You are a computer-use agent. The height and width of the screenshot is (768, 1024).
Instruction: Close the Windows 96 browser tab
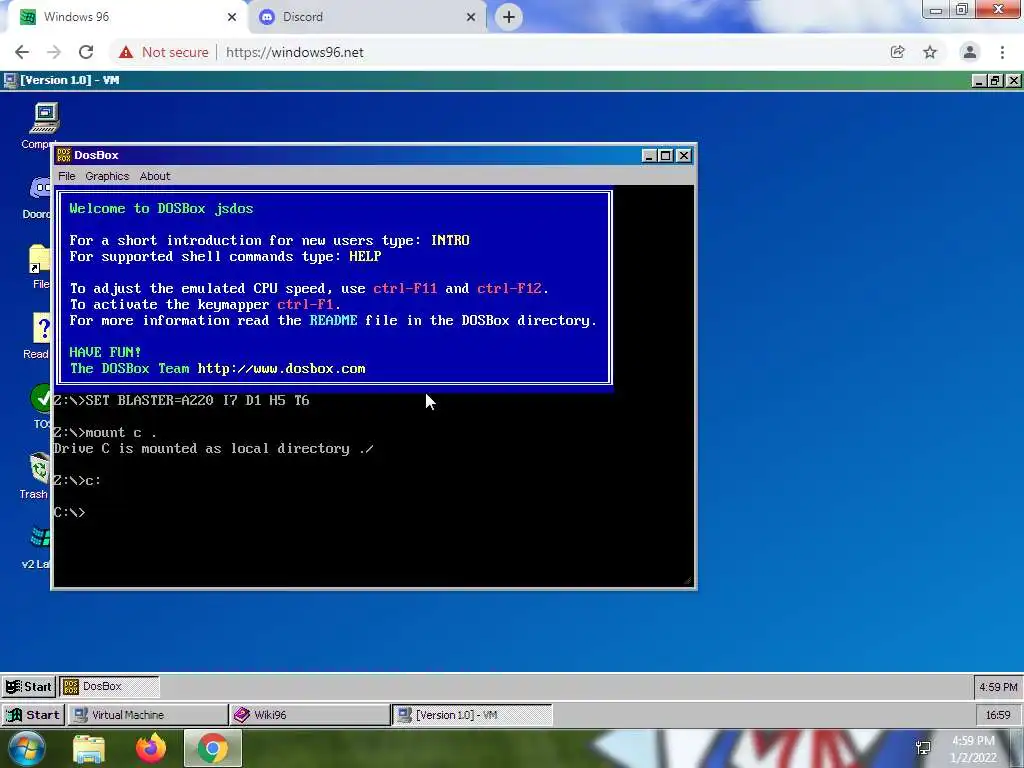232,17
